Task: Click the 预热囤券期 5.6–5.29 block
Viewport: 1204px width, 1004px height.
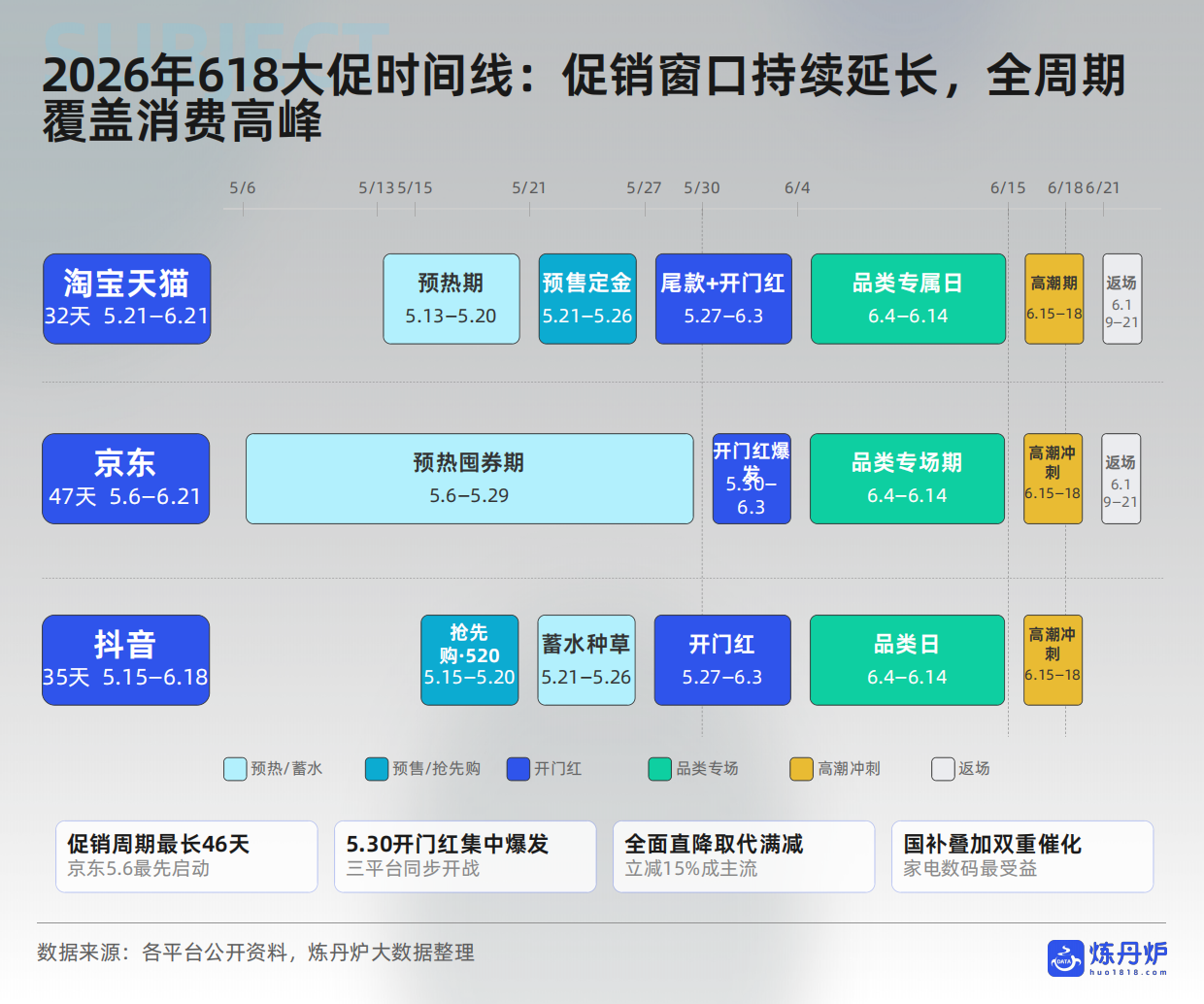Action: (x=470, y=479)
